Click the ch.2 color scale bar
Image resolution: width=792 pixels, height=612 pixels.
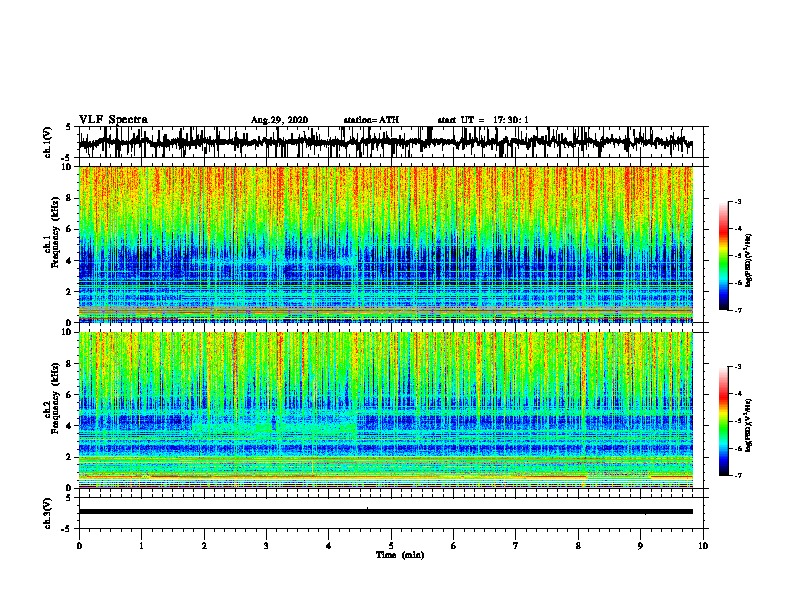click(724, 421)
